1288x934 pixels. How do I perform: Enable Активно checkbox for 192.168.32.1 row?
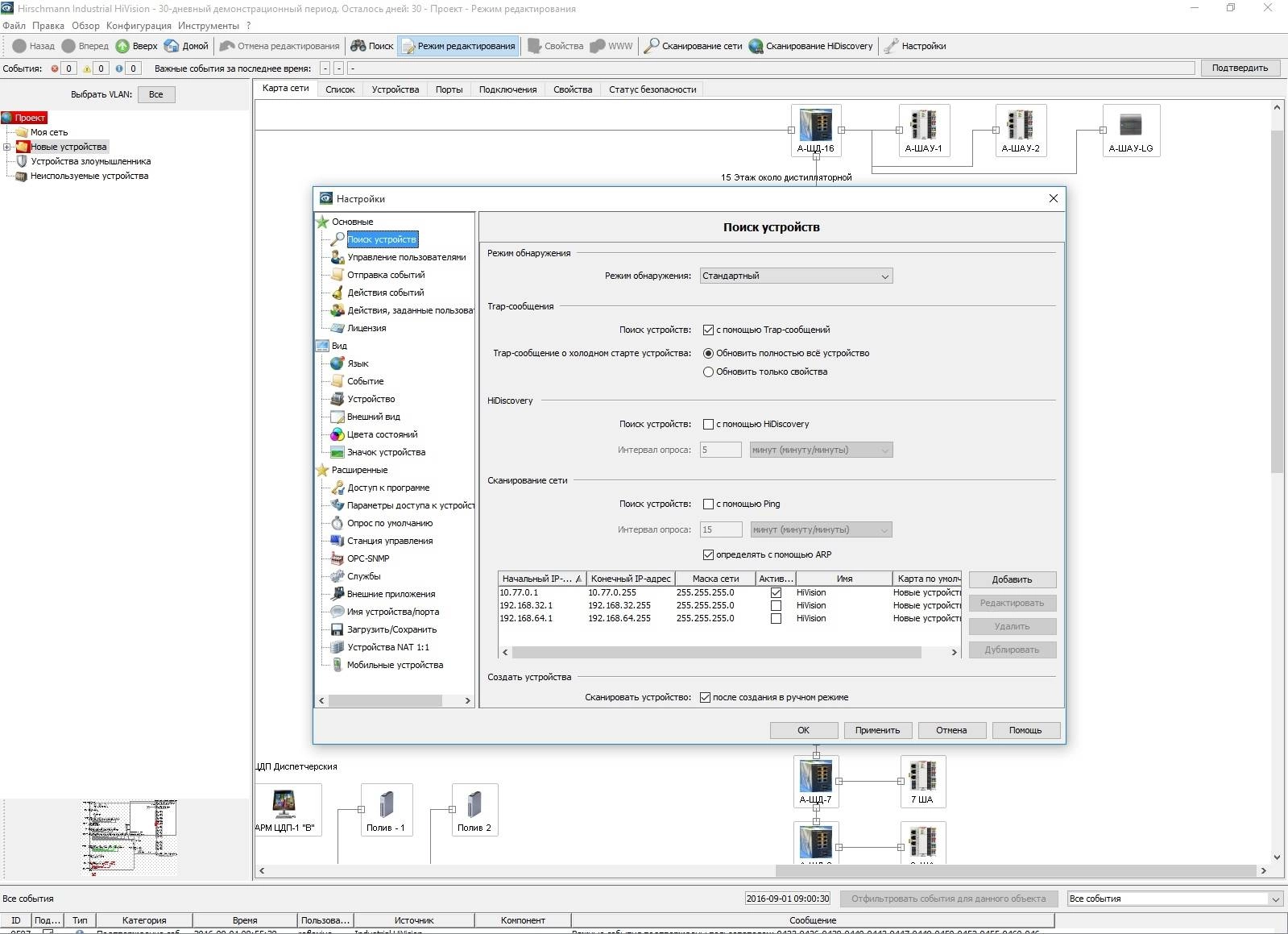776,605
